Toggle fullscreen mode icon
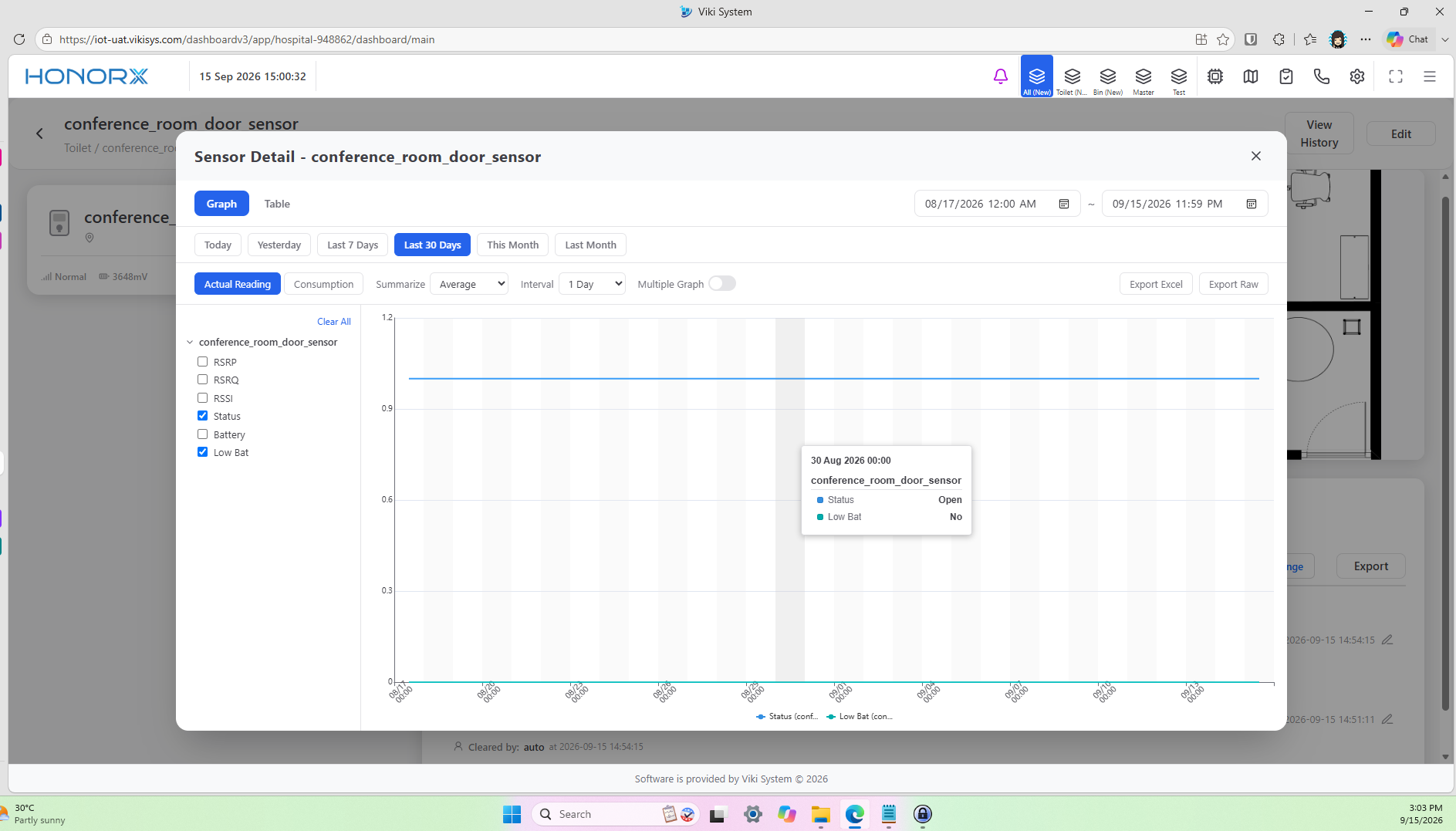Screen dimensions: 1456x831 (1396, 76)
